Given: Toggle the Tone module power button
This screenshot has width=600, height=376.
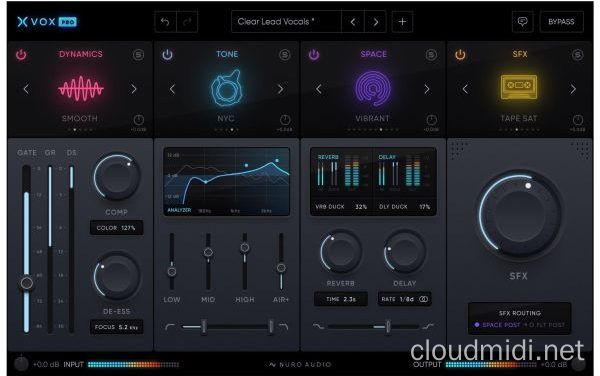Looking at the screenshot, I should [167, 55].
